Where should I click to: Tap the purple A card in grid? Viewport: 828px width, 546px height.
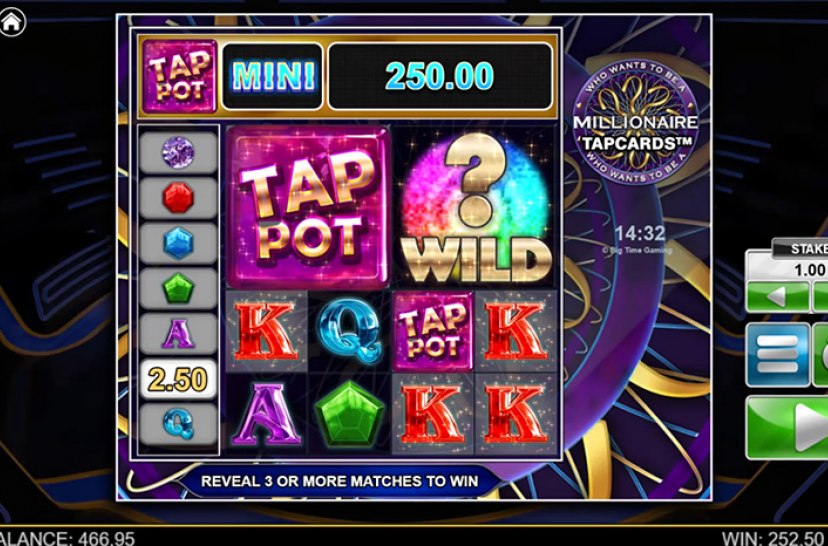tap(267, 413)
